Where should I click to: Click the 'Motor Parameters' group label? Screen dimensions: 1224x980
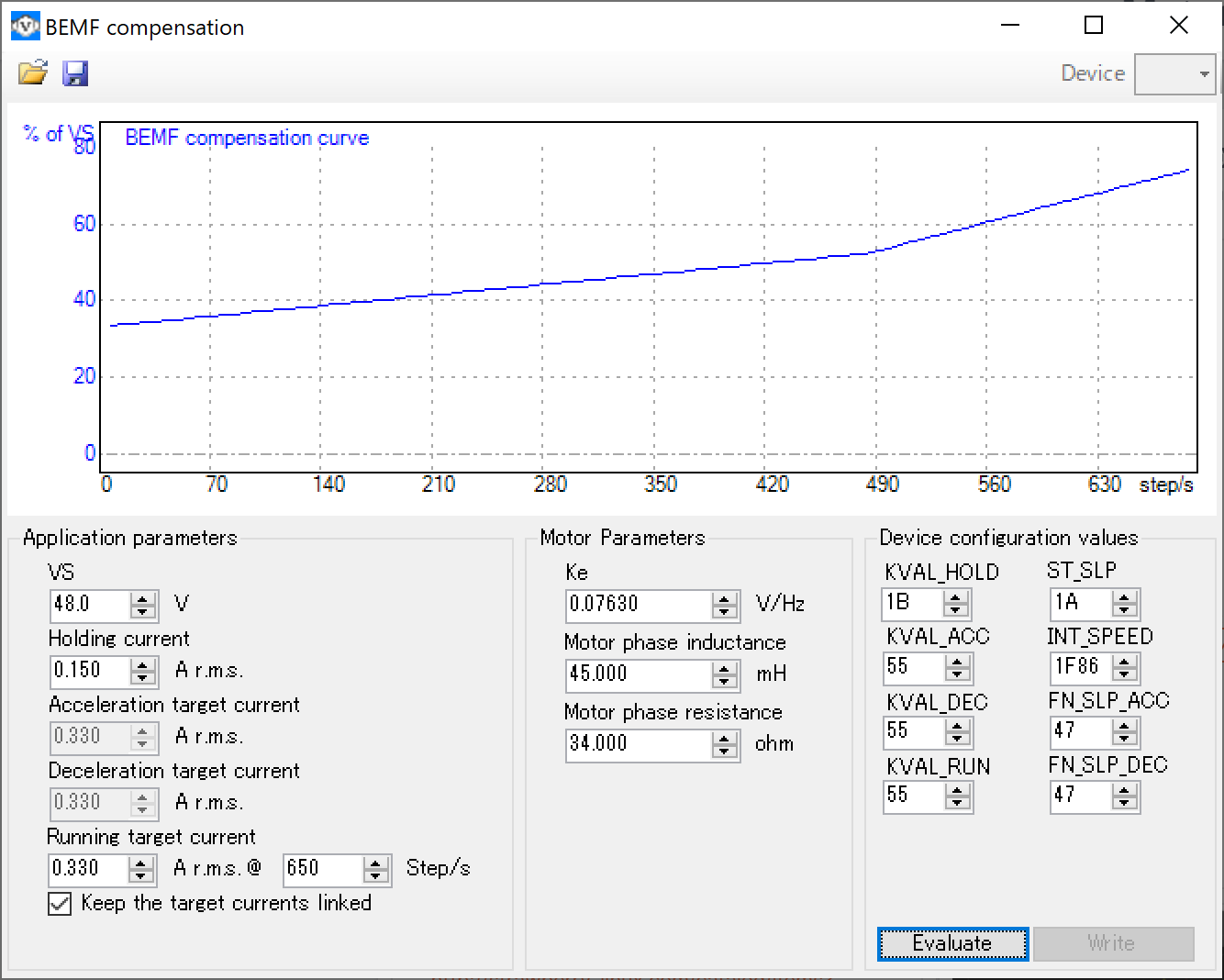(622, 538)
